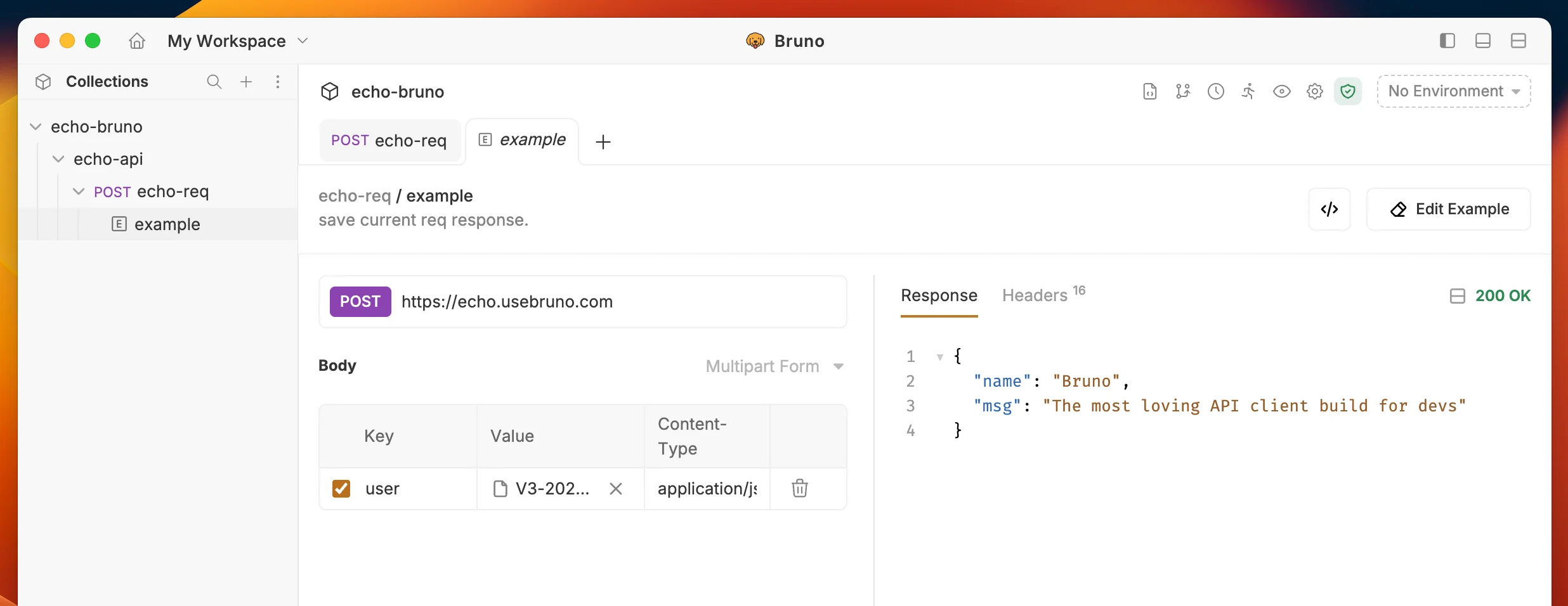Click the Edit Example button

coord(1449,209)
